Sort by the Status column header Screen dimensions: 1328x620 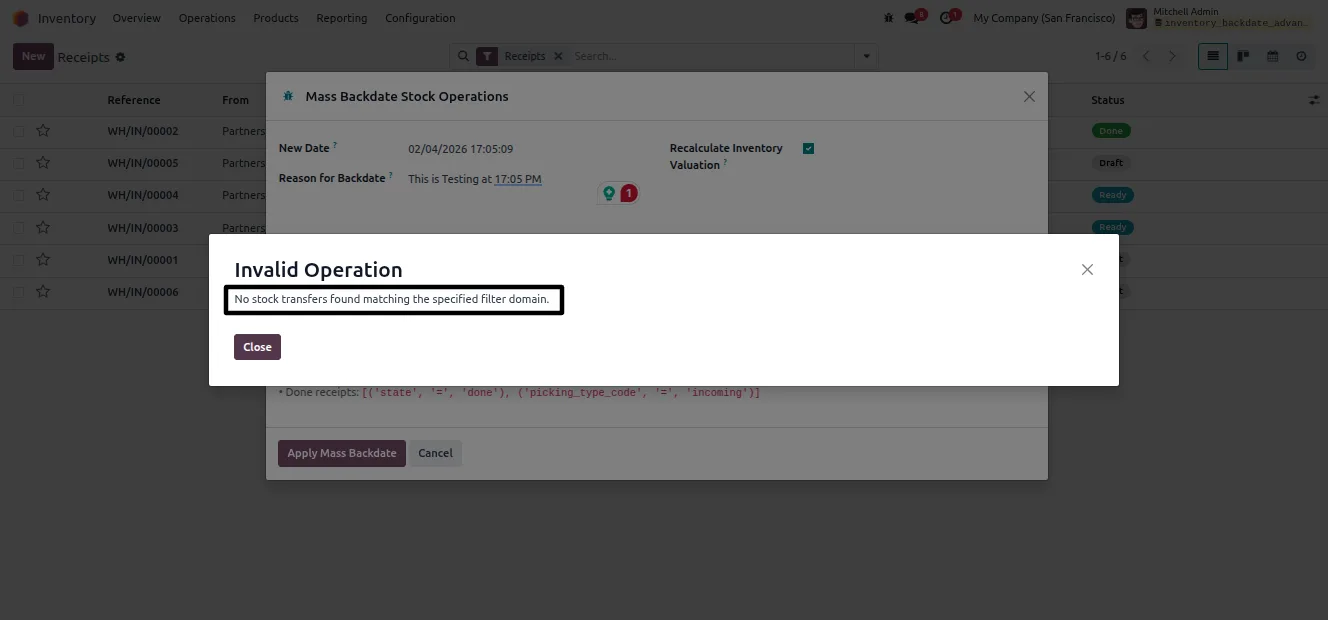1108,100
